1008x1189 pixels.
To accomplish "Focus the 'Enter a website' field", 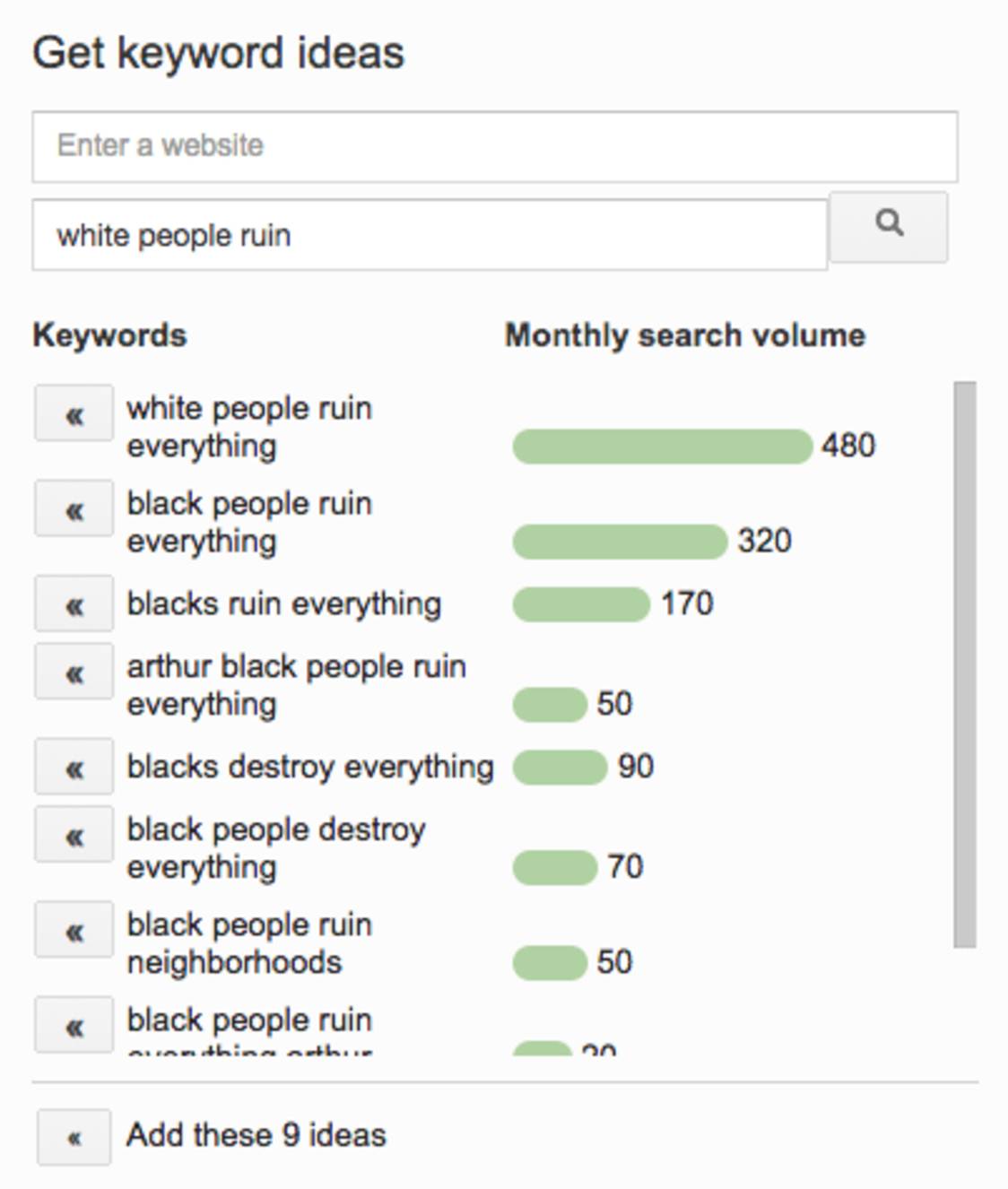I will 495,147.
